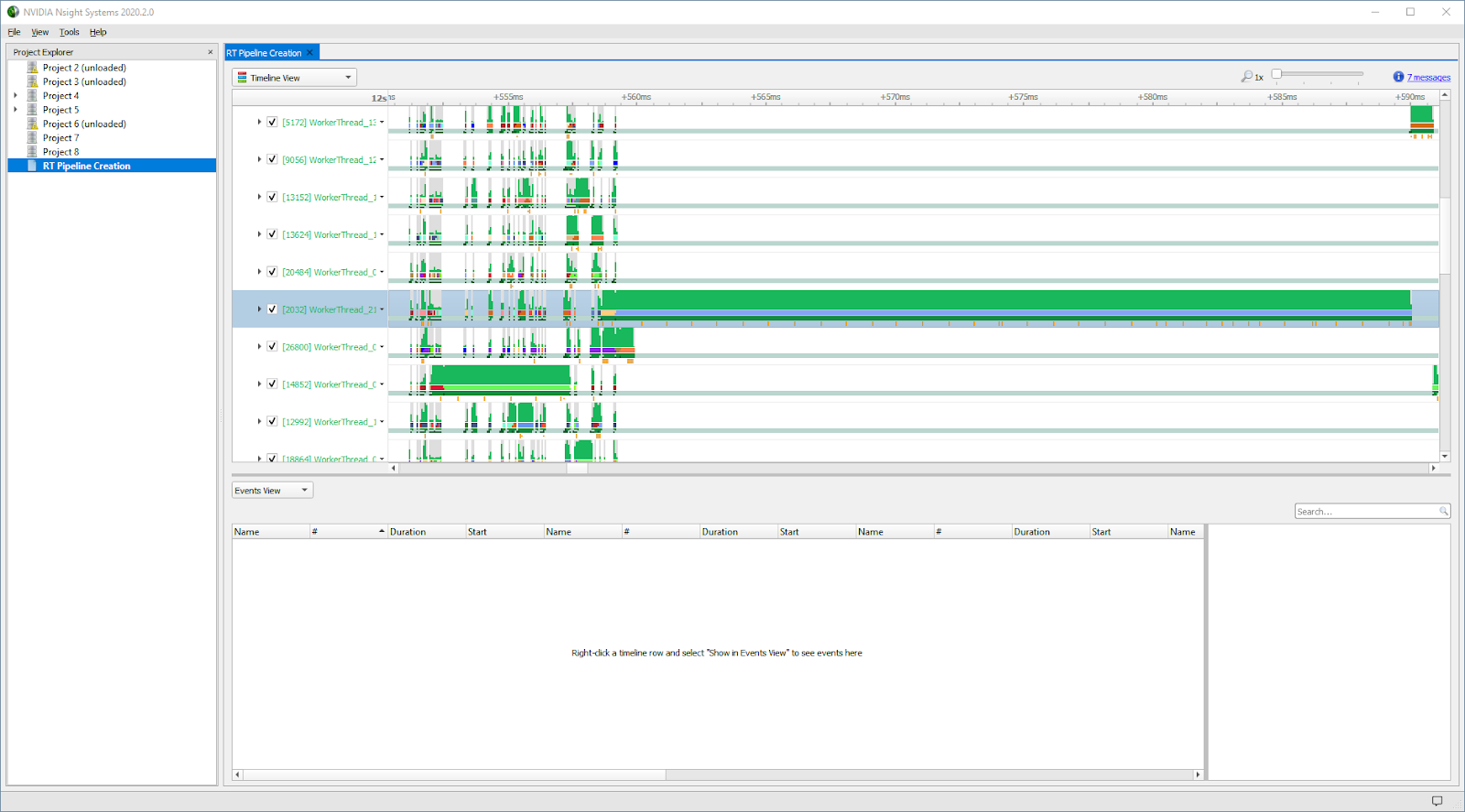Expand the Project 4 tree node
Screen dimensions: 1465x812
pos(16,95)
